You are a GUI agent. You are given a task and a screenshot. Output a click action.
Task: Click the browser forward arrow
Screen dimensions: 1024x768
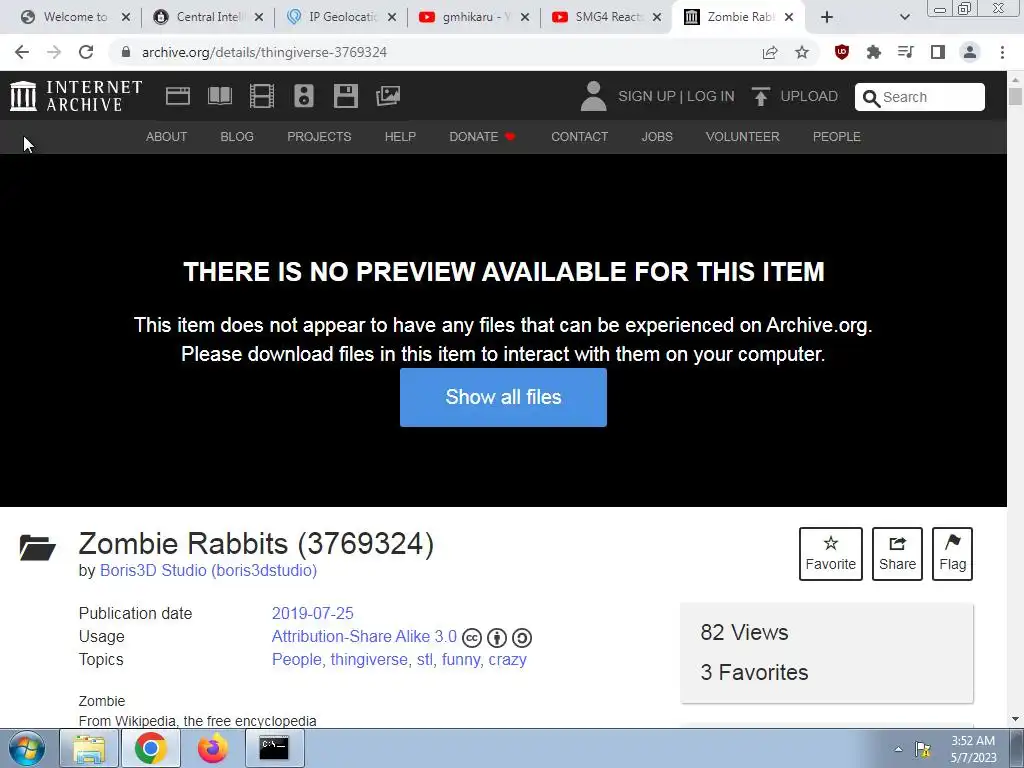[54, 52]
